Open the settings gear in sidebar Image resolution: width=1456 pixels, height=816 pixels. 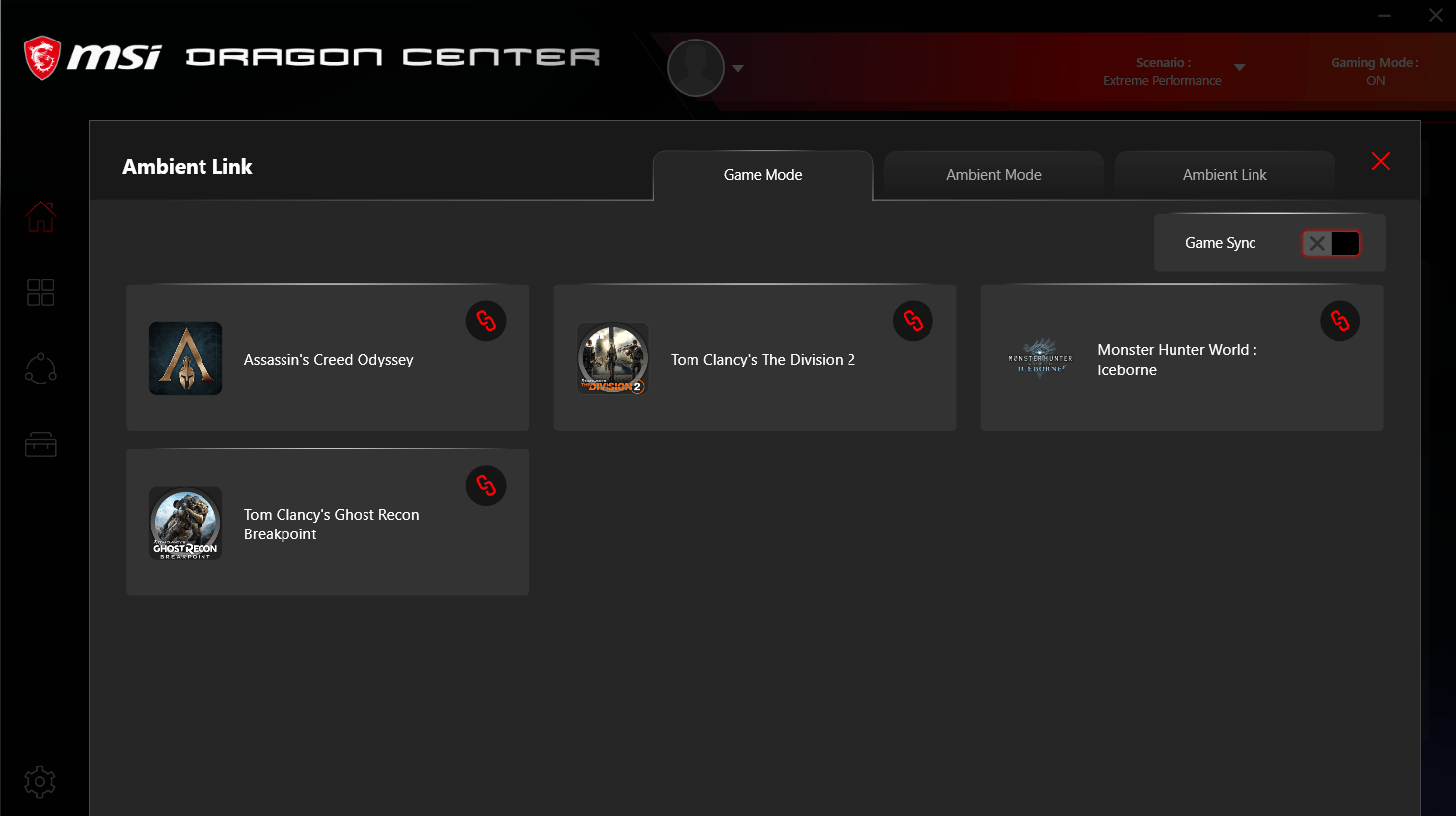[40, 782]
